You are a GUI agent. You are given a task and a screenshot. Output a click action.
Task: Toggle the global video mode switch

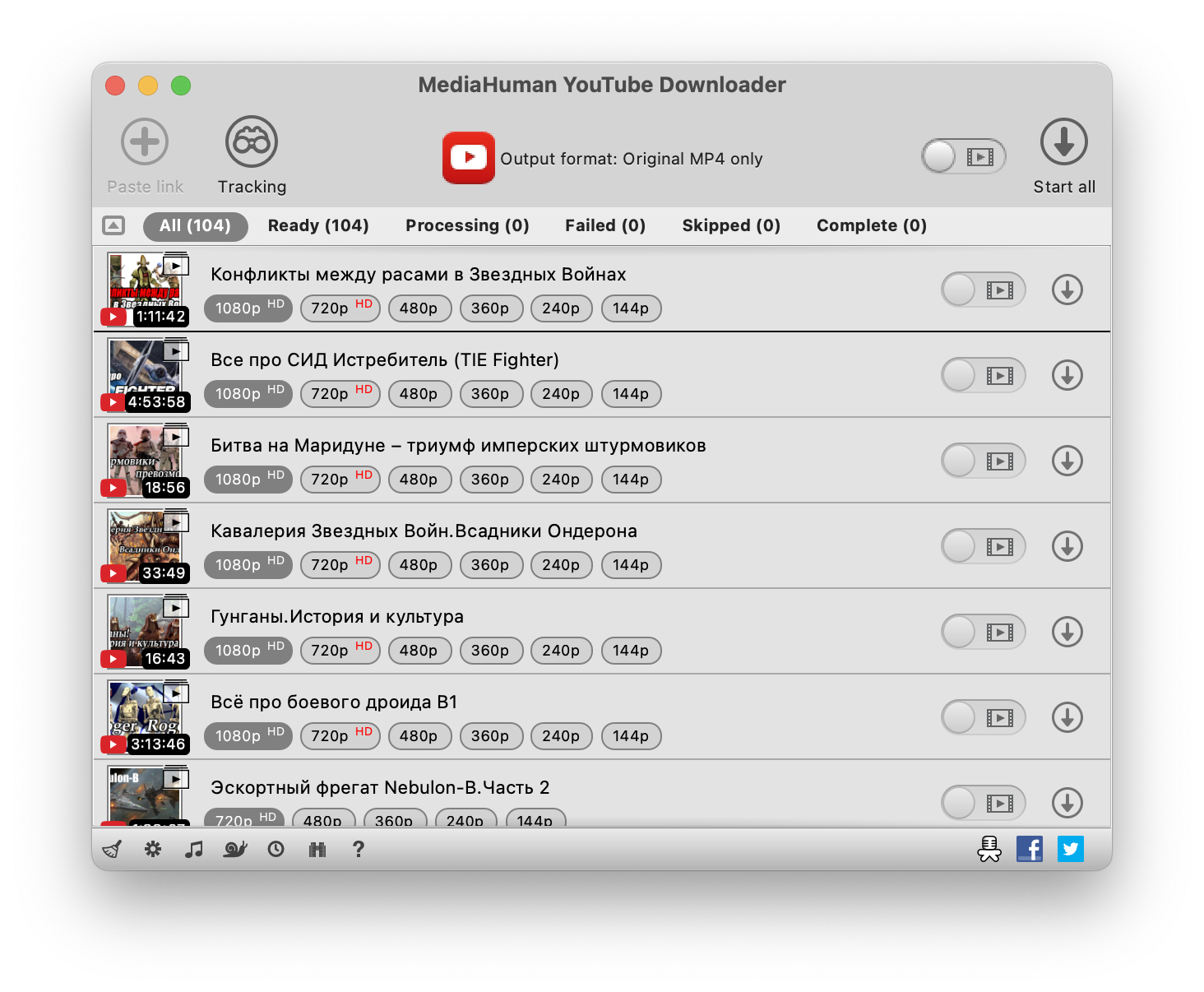point(963,156)
